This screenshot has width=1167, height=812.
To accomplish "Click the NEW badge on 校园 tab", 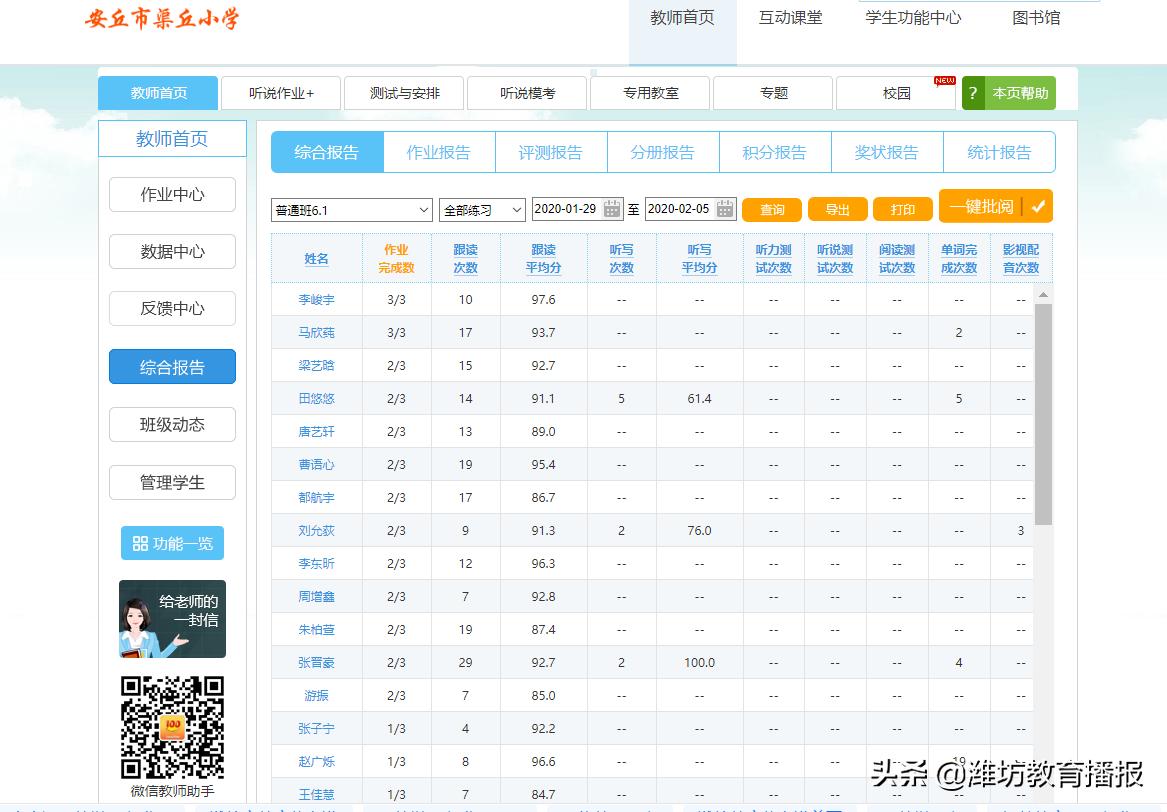I will tap(943, 81).
